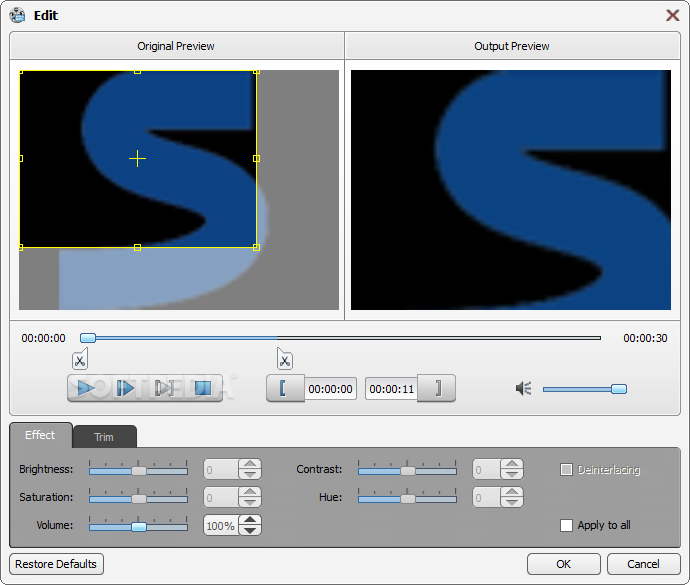Set trim end with right bracket button

[x=436, y=388]
